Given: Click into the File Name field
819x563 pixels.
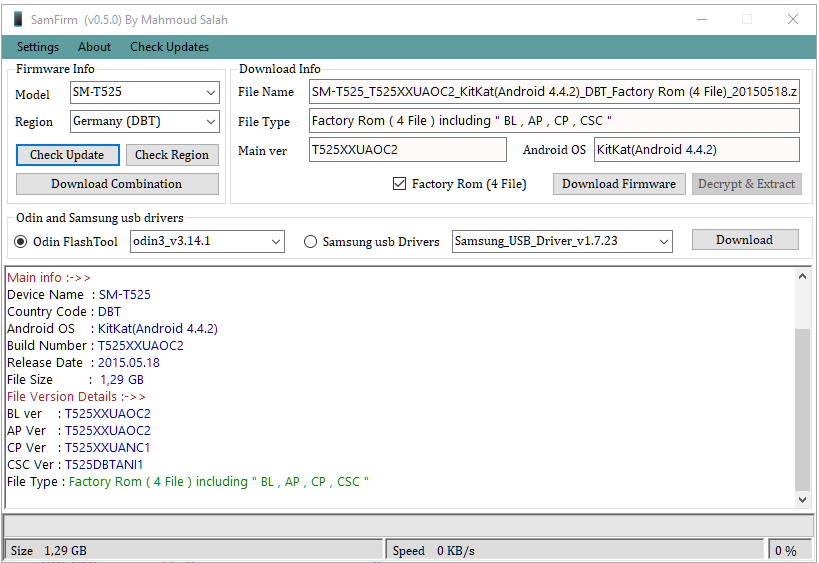Looking at the screenshot, I should click(554, 92).
